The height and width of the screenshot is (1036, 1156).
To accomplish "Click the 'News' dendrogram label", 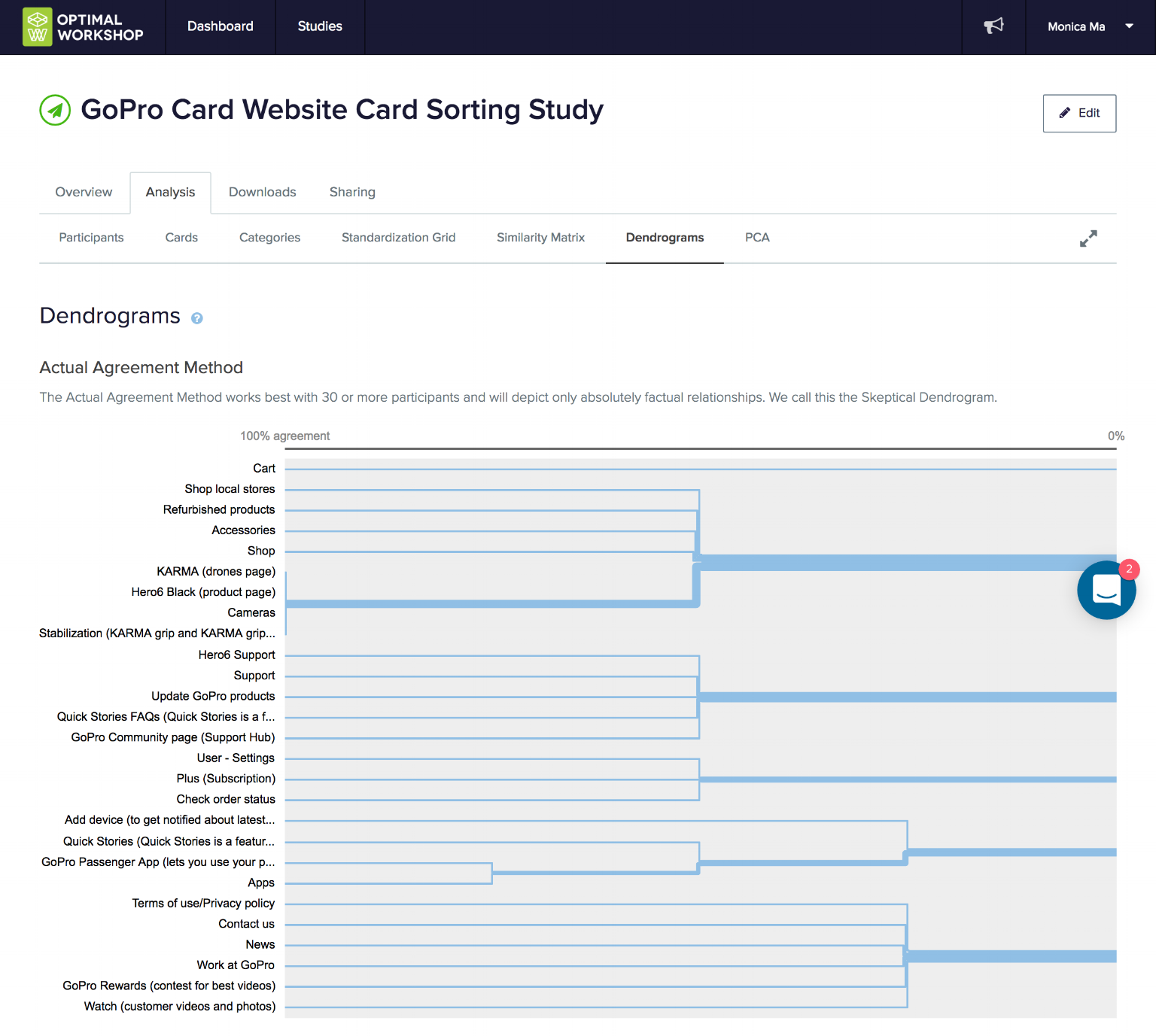I will click(x=260, y=945).
